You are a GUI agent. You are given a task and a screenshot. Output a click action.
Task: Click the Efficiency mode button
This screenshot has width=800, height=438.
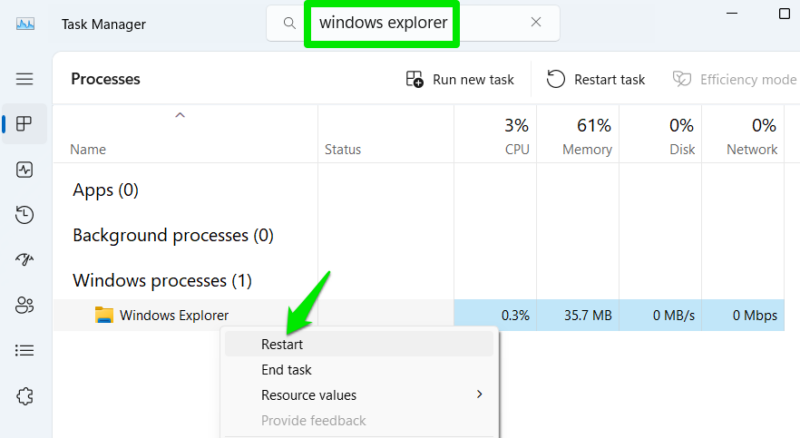coord(735,80)
